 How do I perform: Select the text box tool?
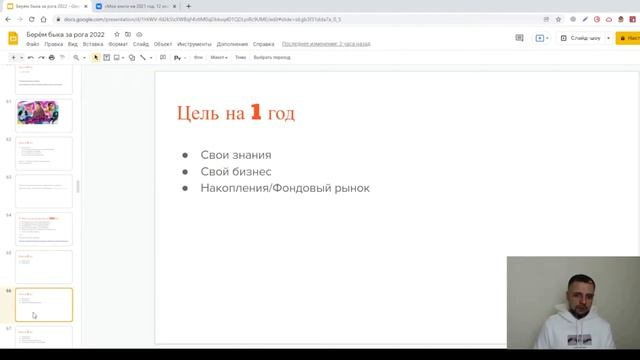click(x=107, y=58)
